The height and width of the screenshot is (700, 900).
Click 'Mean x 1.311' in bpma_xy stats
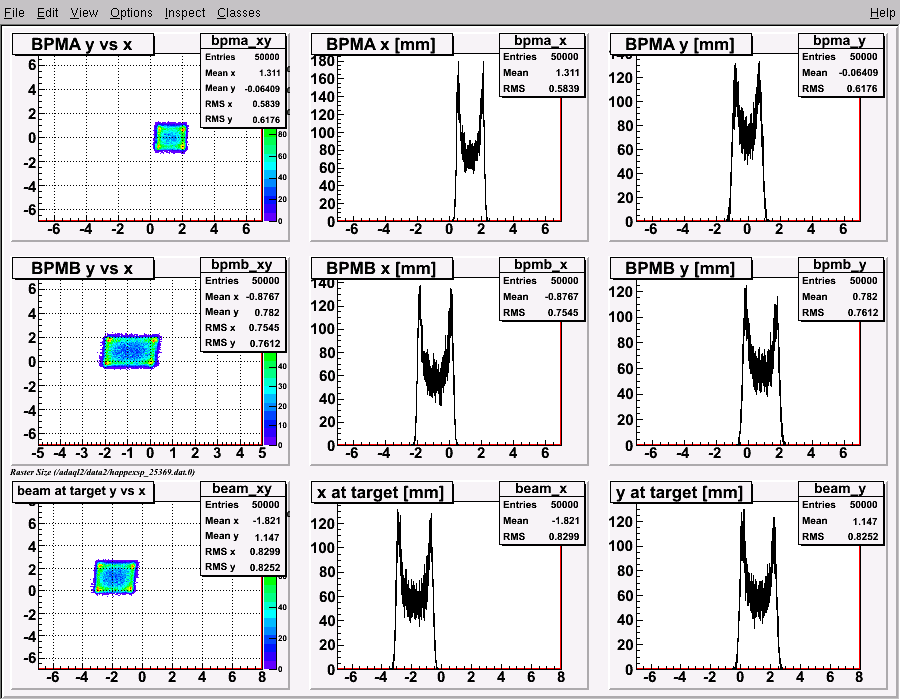(x=242, y=73)
